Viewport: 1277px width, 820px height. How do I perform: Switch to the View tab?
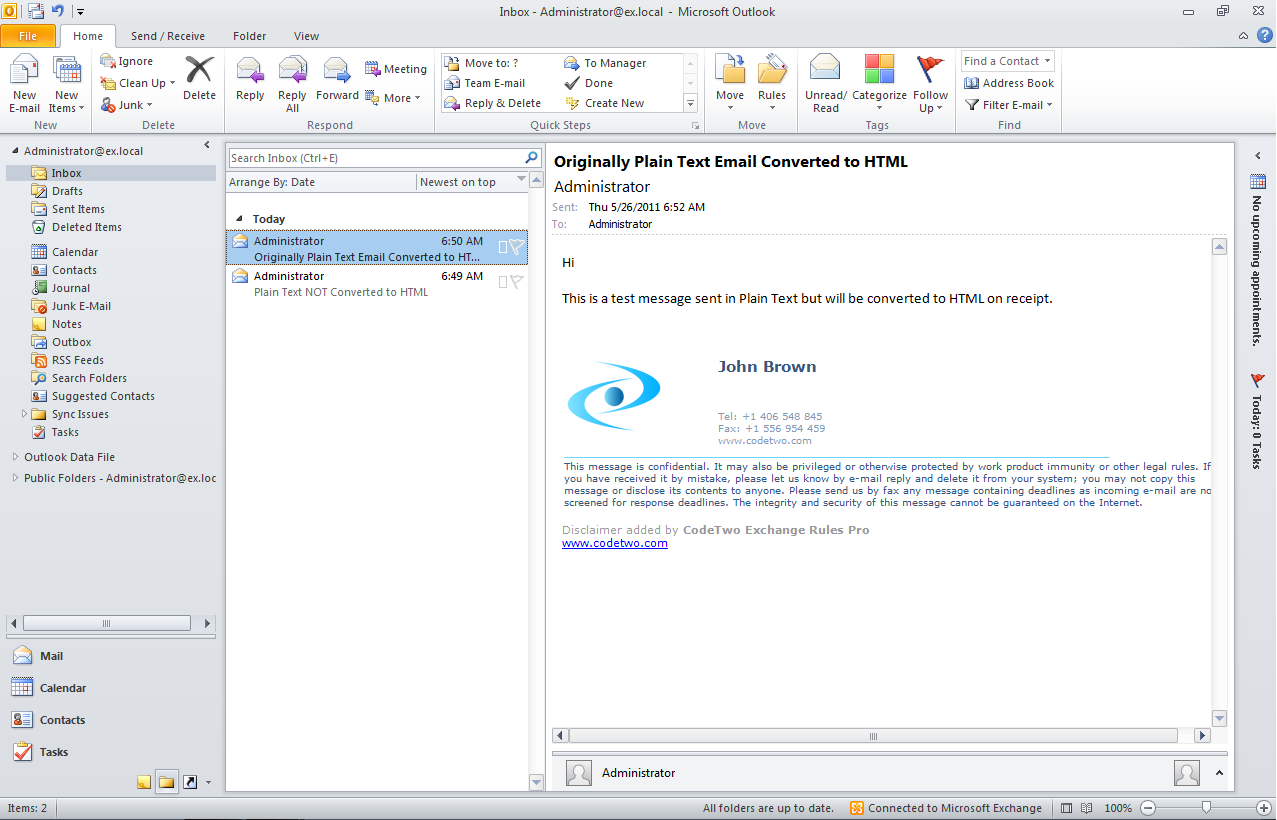[306, 36]
